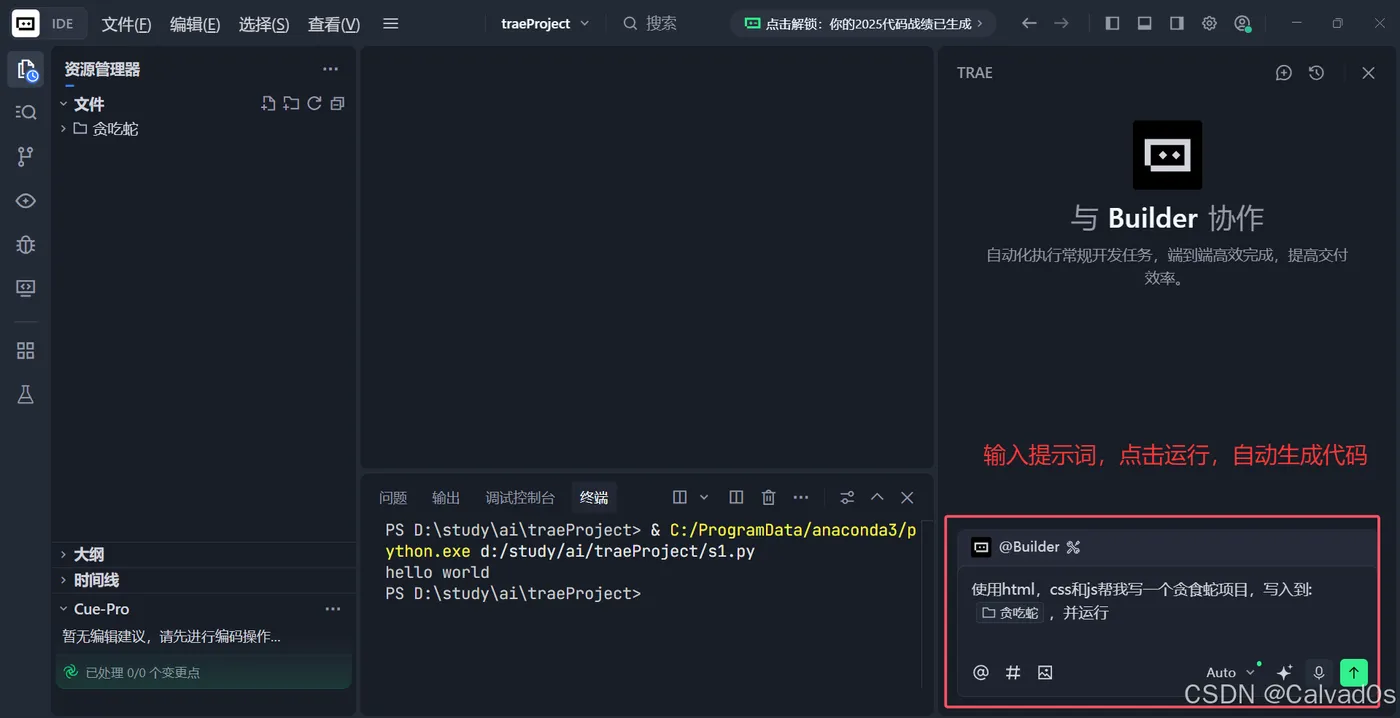
Task: Open the terminal settings sliders icon
Action: click(x=847, y=497)
